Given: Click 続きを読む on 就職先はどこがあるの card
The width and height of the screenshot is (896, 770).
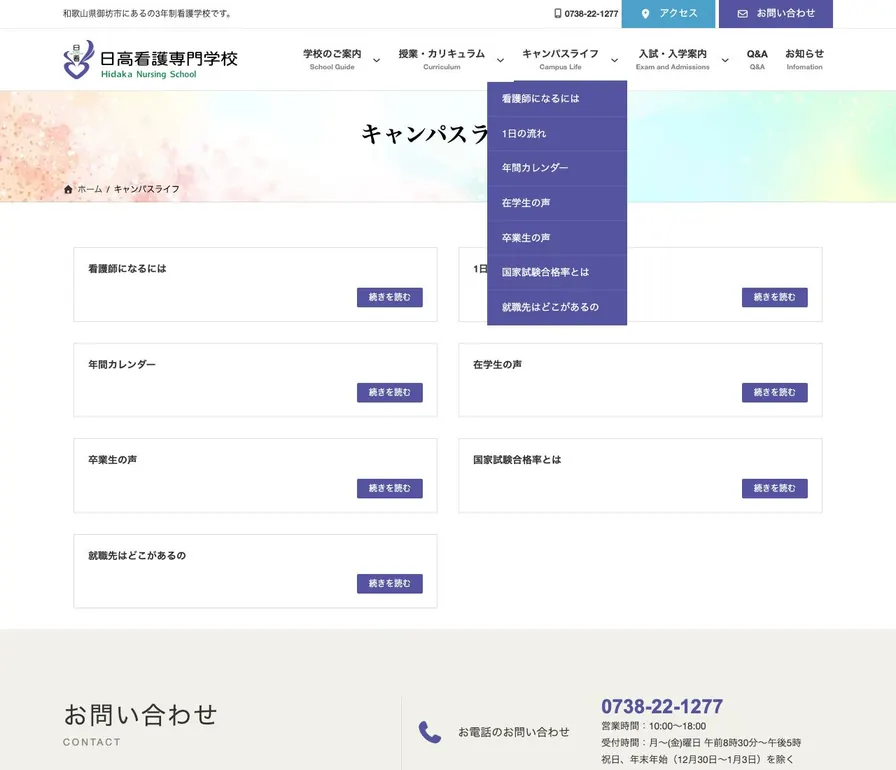Looking at the screenshot, I should (x=390, y=583).
